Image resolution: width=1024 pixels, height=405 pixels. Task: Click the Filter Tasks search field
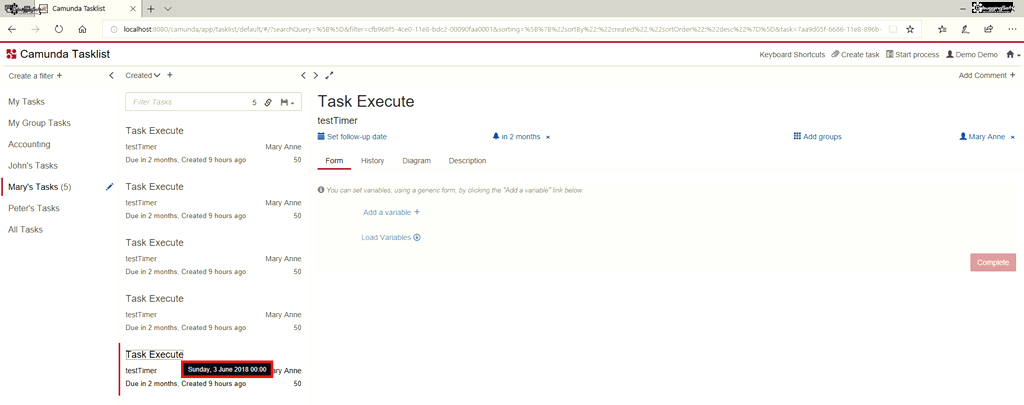[x=189, y=103]
